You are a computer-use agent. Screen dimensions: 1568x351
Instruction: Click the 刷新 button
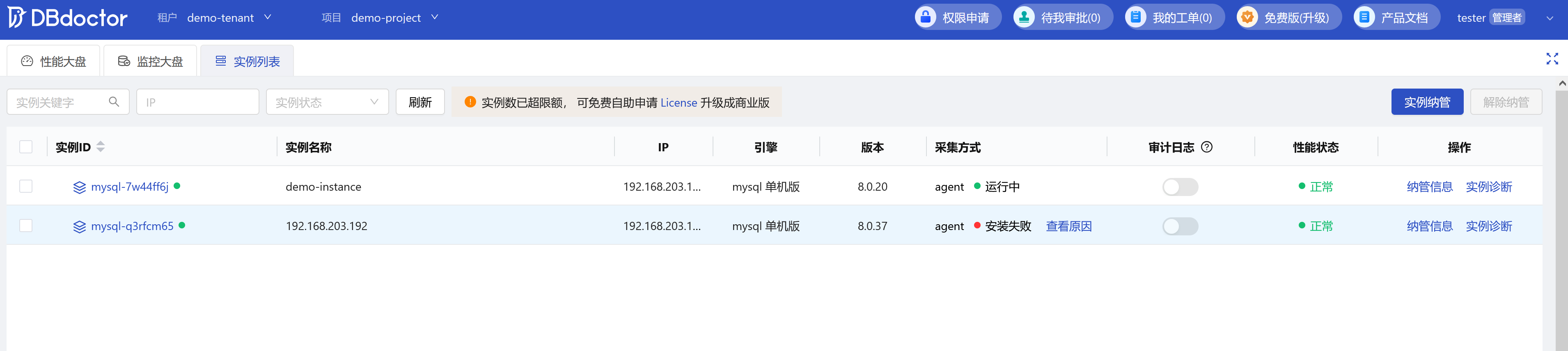point(420,102)
